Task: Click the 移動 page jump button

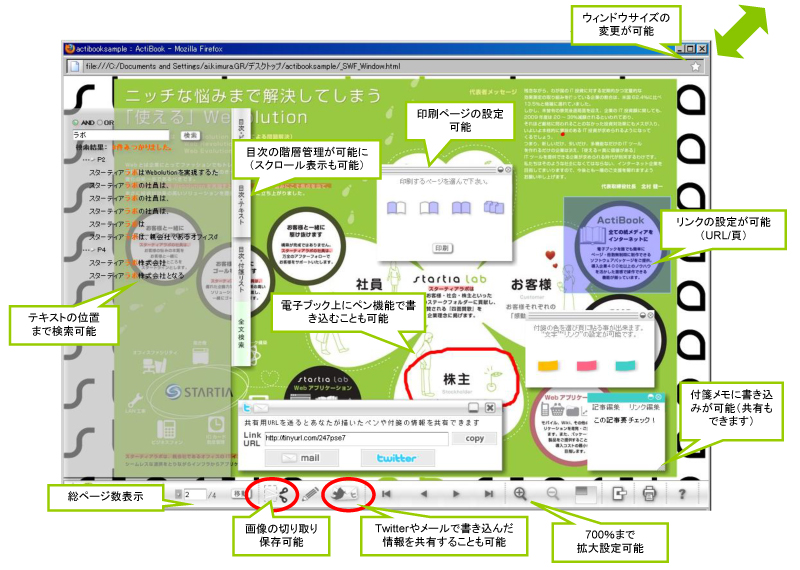Action: click(240, 494)
